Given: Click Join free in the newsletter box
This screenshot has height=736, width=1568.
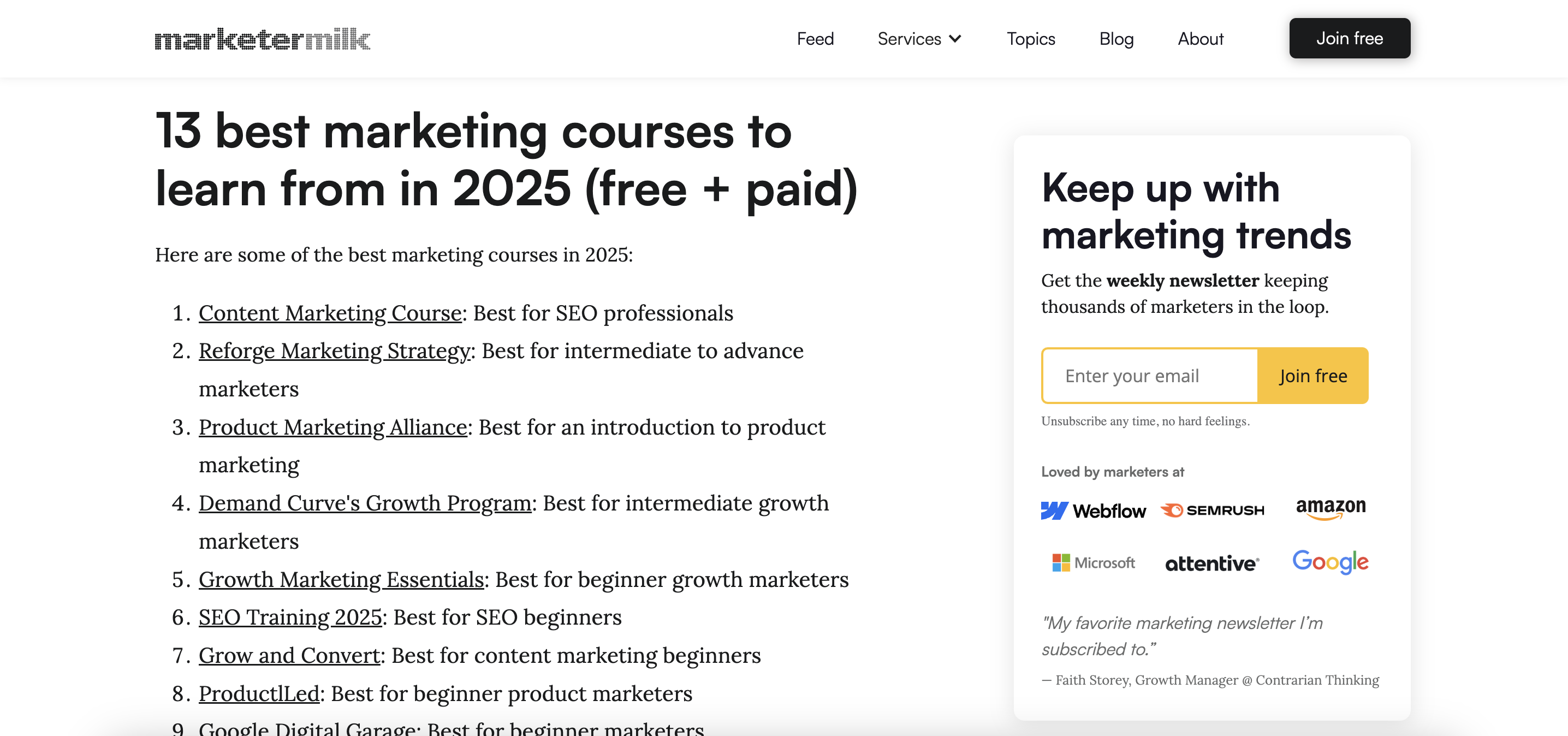Looking at the screenshot, I should click(1312, 376).
